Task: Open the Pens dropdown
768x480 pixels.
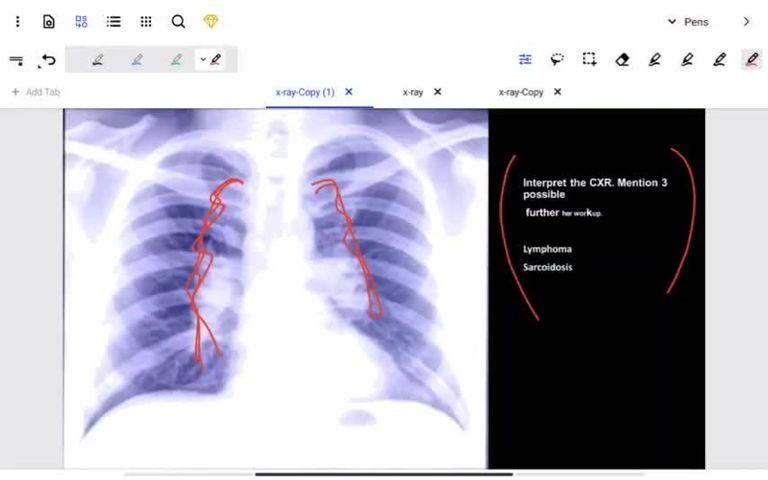Action: (x=688, y=22)
